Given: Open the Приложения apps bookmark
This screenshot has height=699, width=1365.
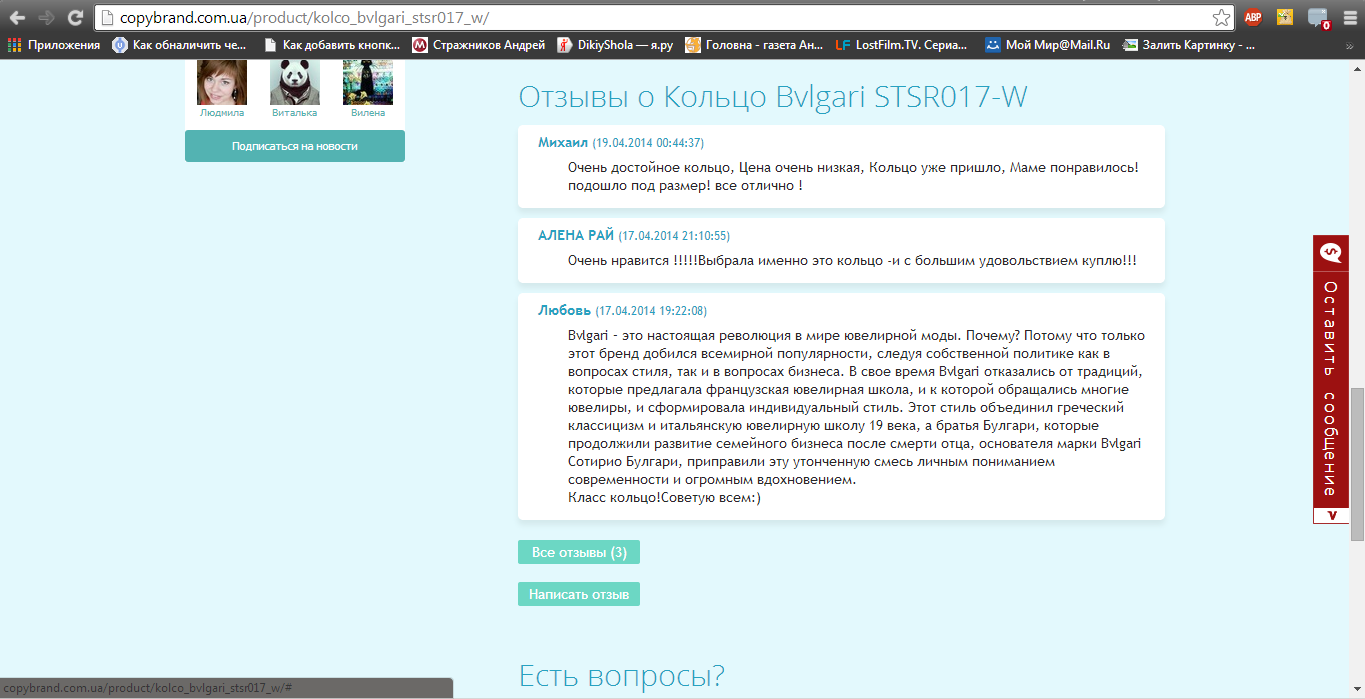Looking at the screenshot, I should 54,45.
